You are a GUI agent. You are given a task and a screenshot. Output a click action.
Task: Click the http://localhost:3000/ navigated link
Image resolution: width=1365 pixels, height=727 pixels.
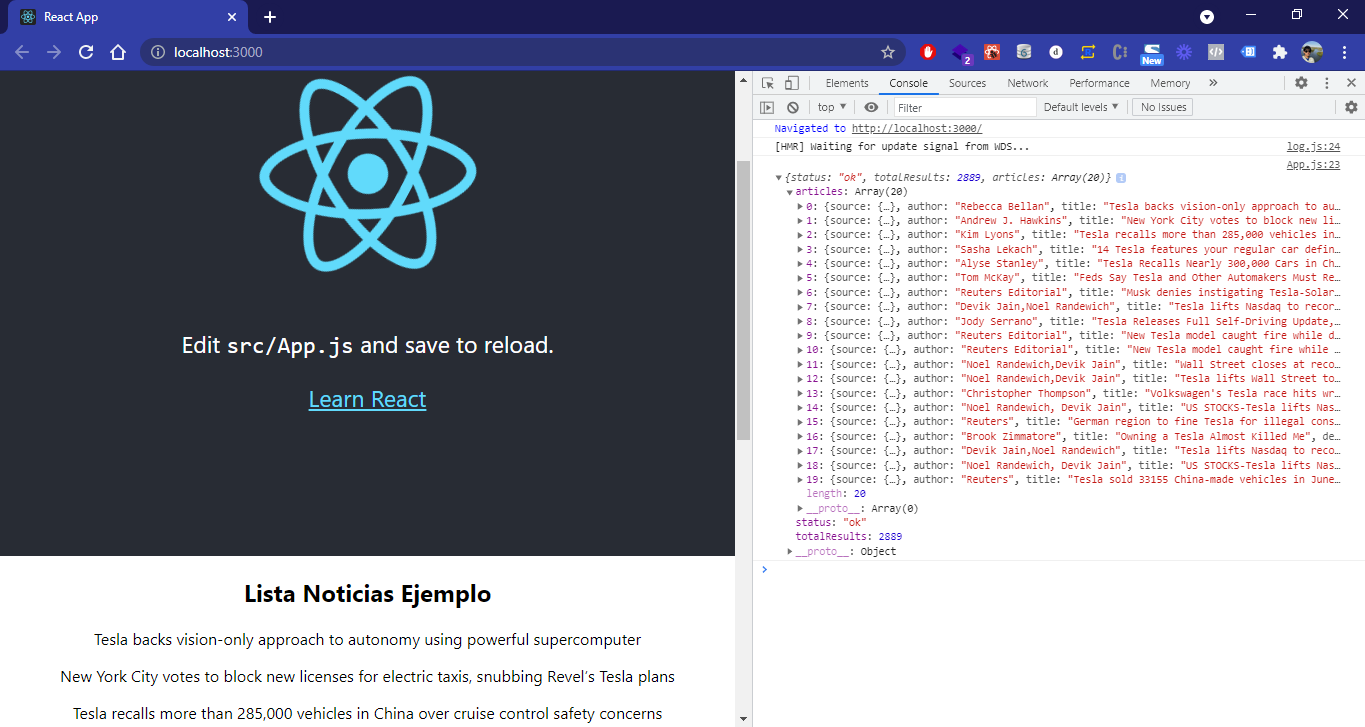click(x=917, y=128)
